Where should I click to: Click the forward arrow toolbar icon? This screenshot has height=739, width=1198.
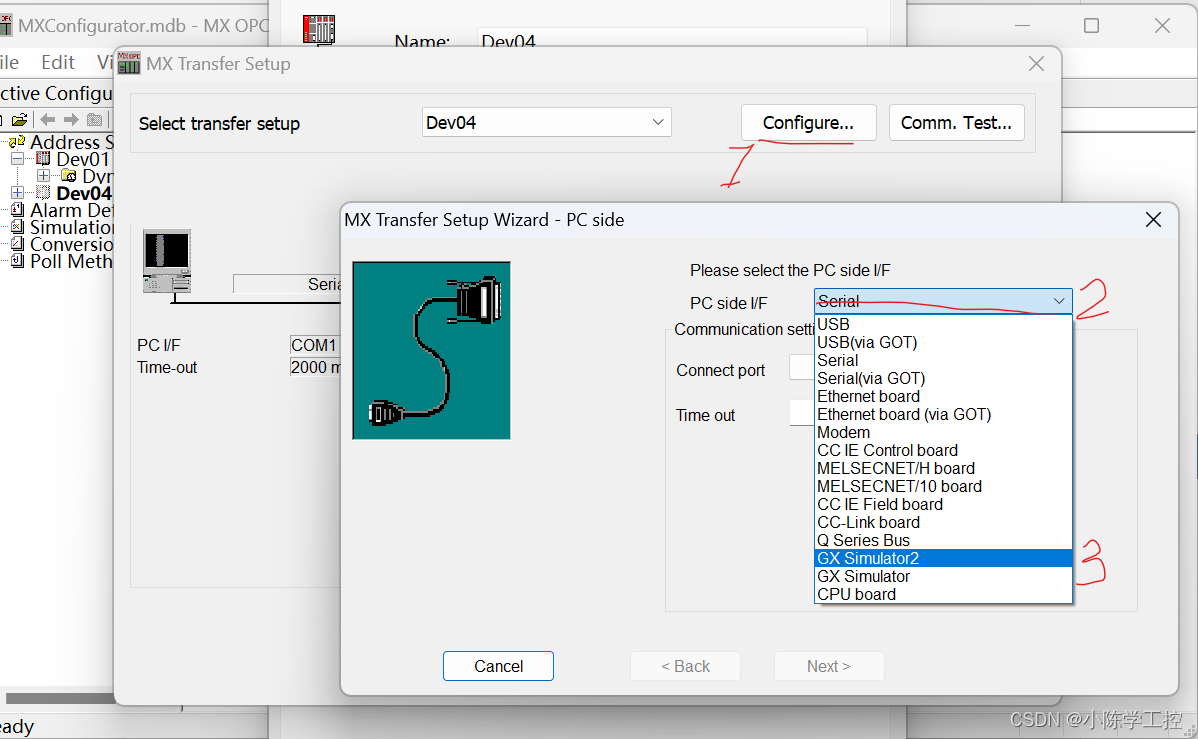71,119
